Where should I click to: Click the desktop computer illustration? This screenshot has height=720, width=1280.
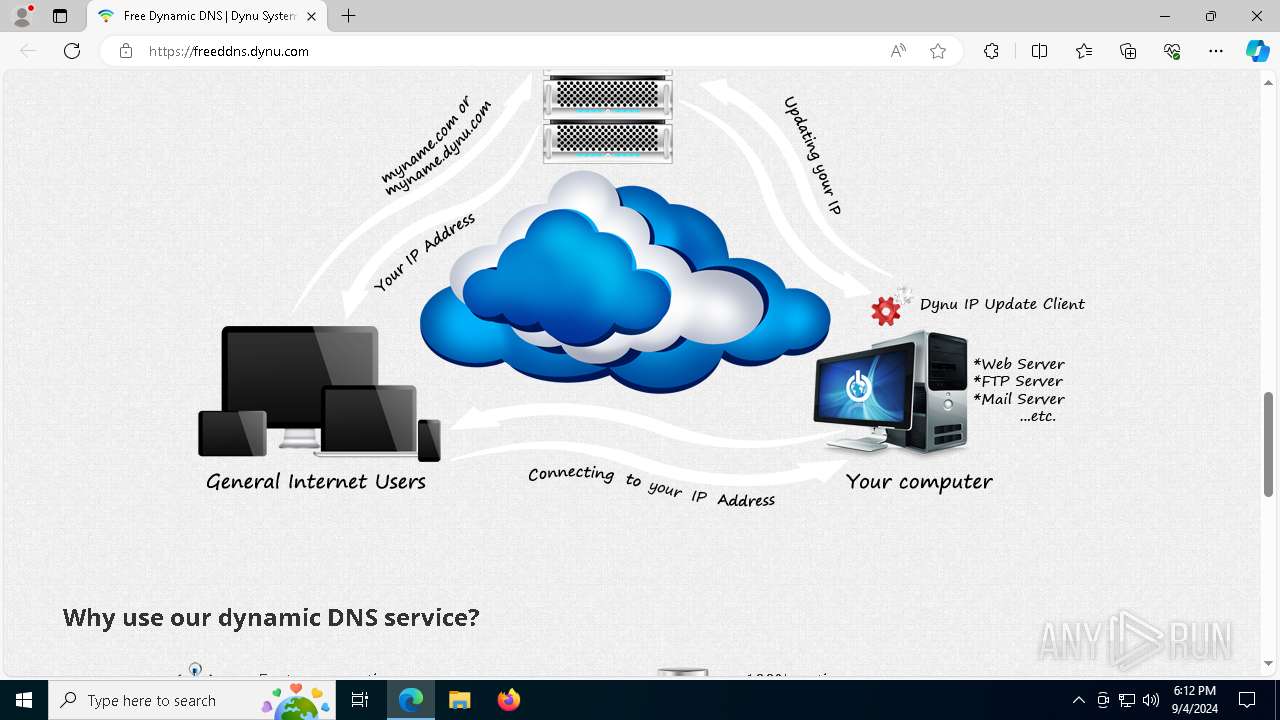click(x=890, y=394)
